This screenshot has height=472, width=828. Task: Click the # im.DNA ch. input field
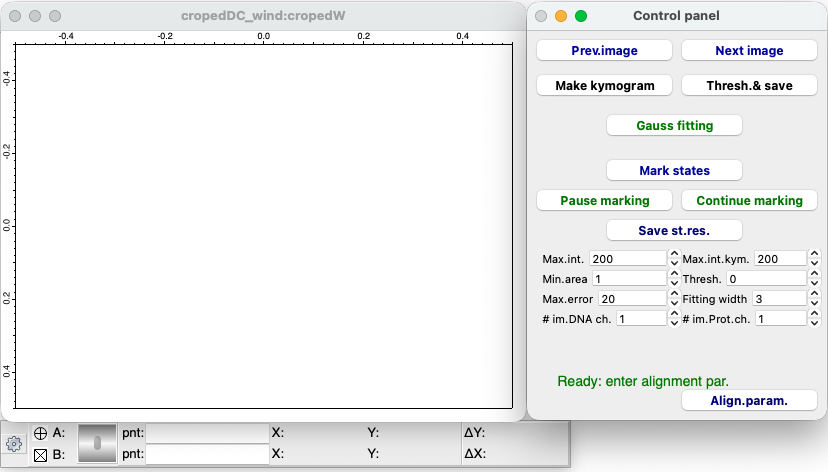pyautogui.click(x=640, y=318)
